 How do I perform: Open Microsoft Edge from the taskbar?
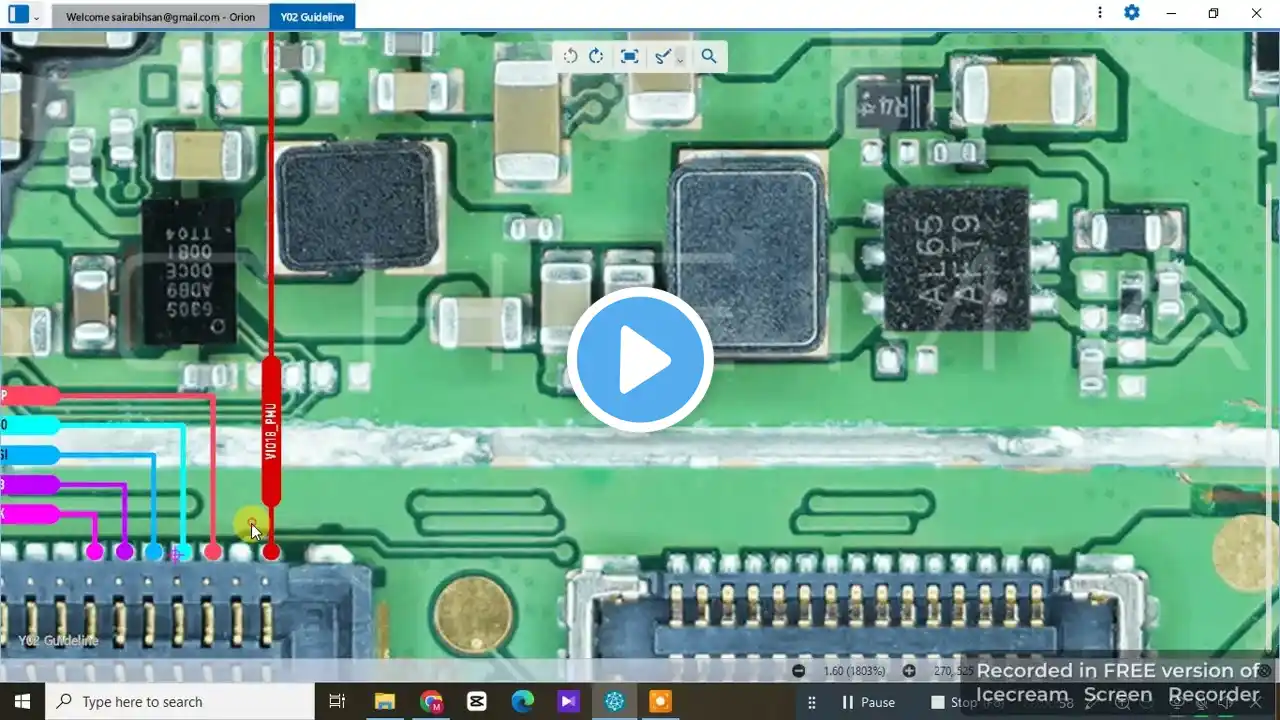(523, 702)
